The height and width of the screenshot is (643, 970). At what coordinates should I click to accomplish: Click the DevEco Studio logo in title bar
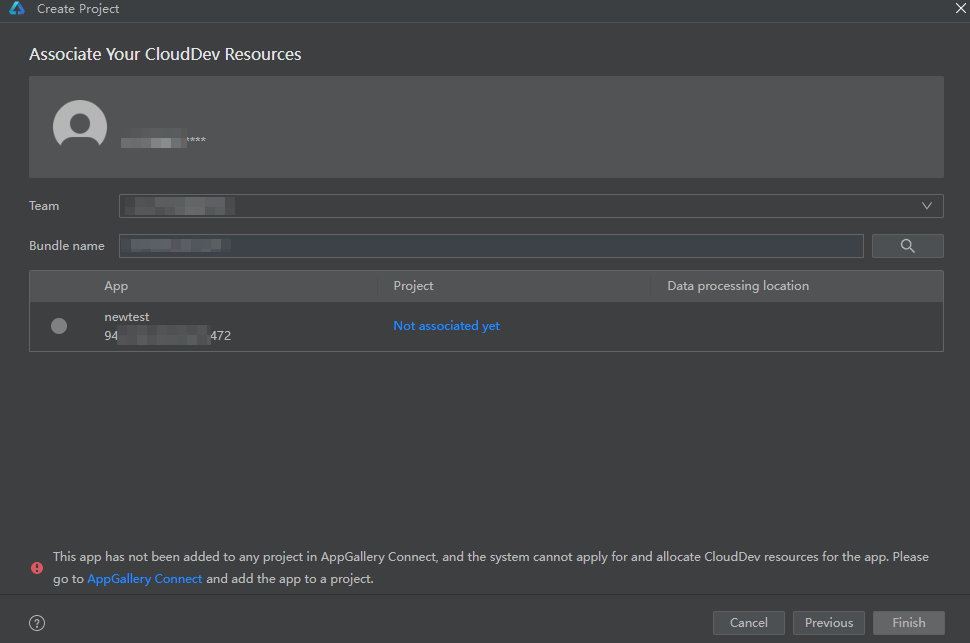17,9
